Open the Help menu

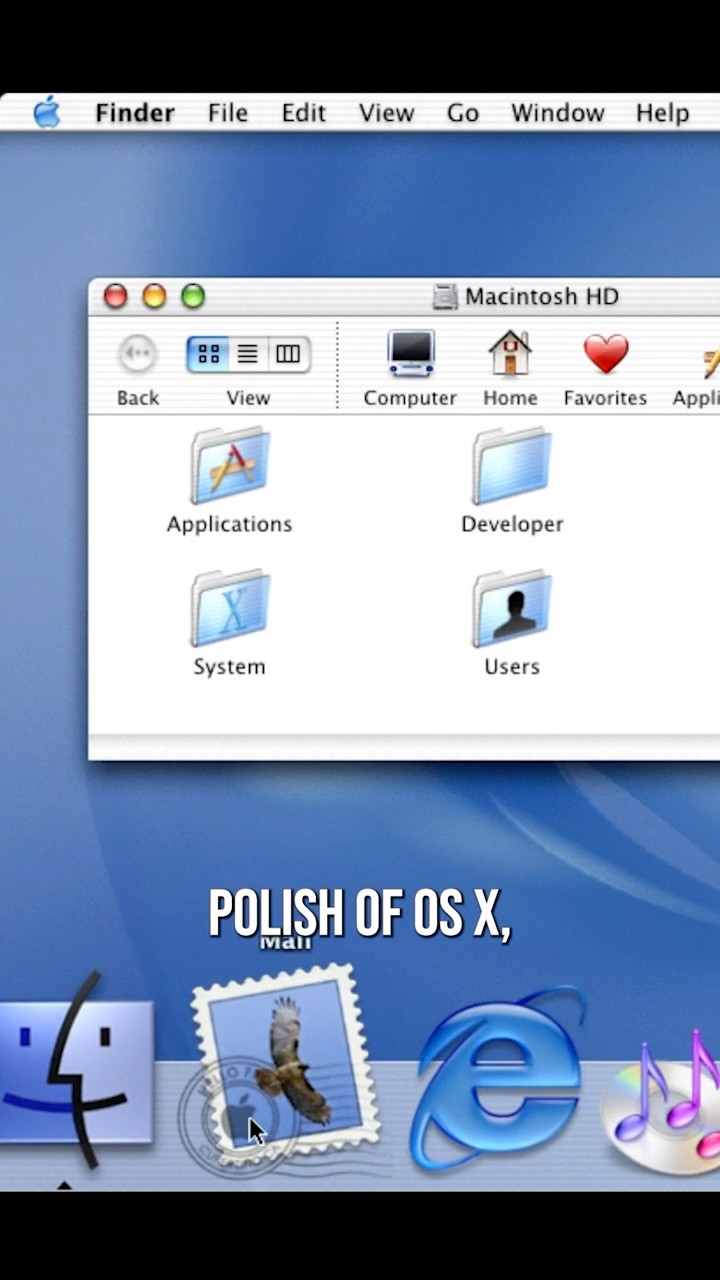tap(662, 113)
